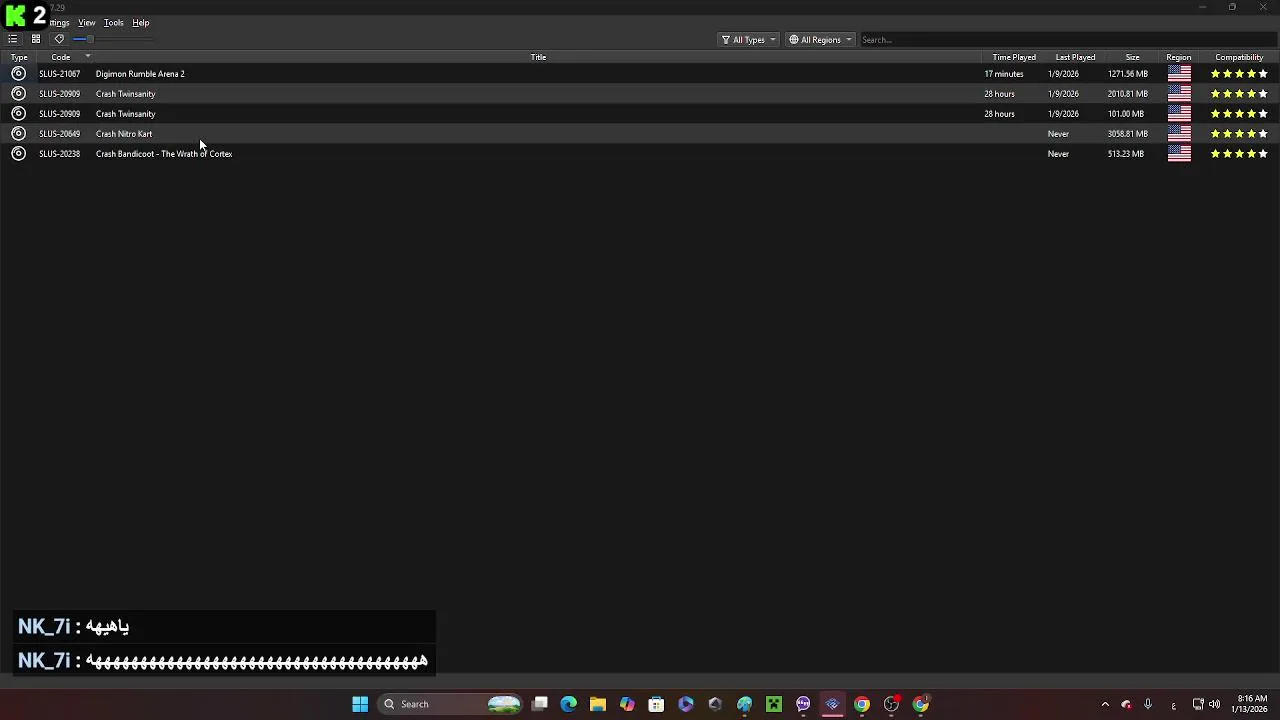The height and width of the screenshot is (720, 1280).
Task: Click disc icon of the 101.00 MB Crash Twinsanity
Action: click(x=18, y=114)
